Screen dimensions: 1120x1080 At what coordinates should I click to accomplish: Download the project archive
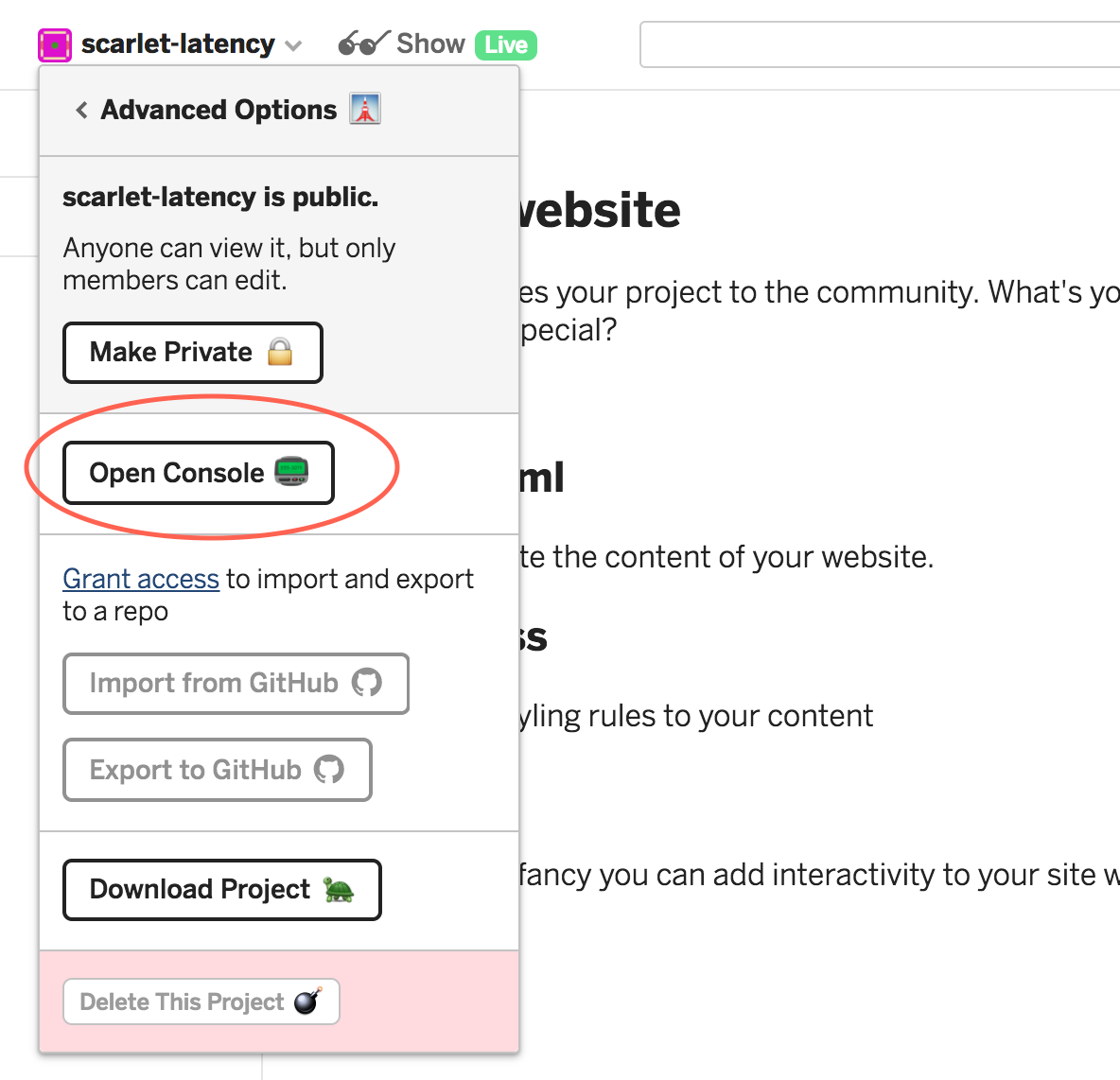click(221, 889)
